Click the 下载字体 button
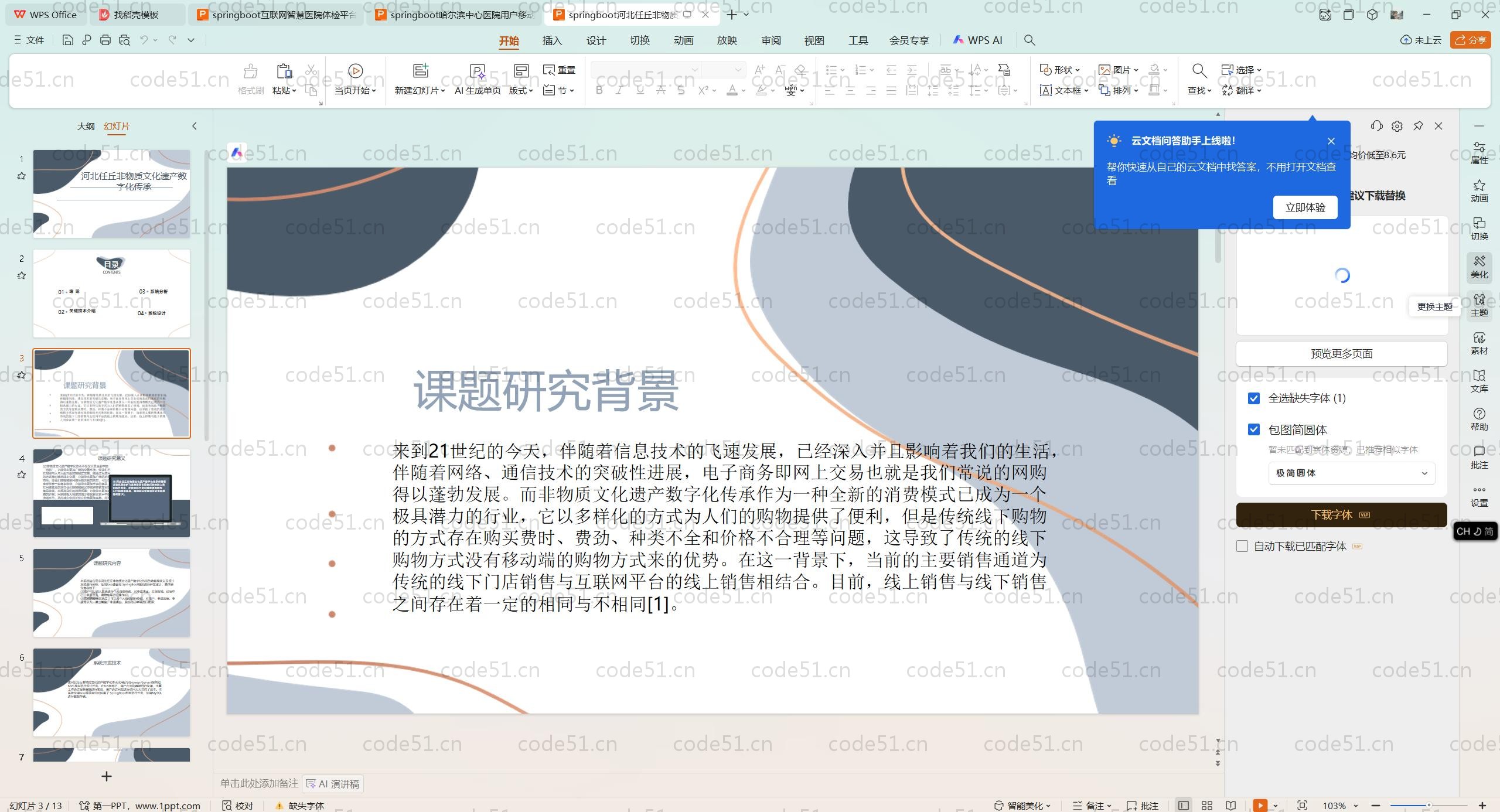Viewport: 1500px width, 812px height. (1341, 515)
